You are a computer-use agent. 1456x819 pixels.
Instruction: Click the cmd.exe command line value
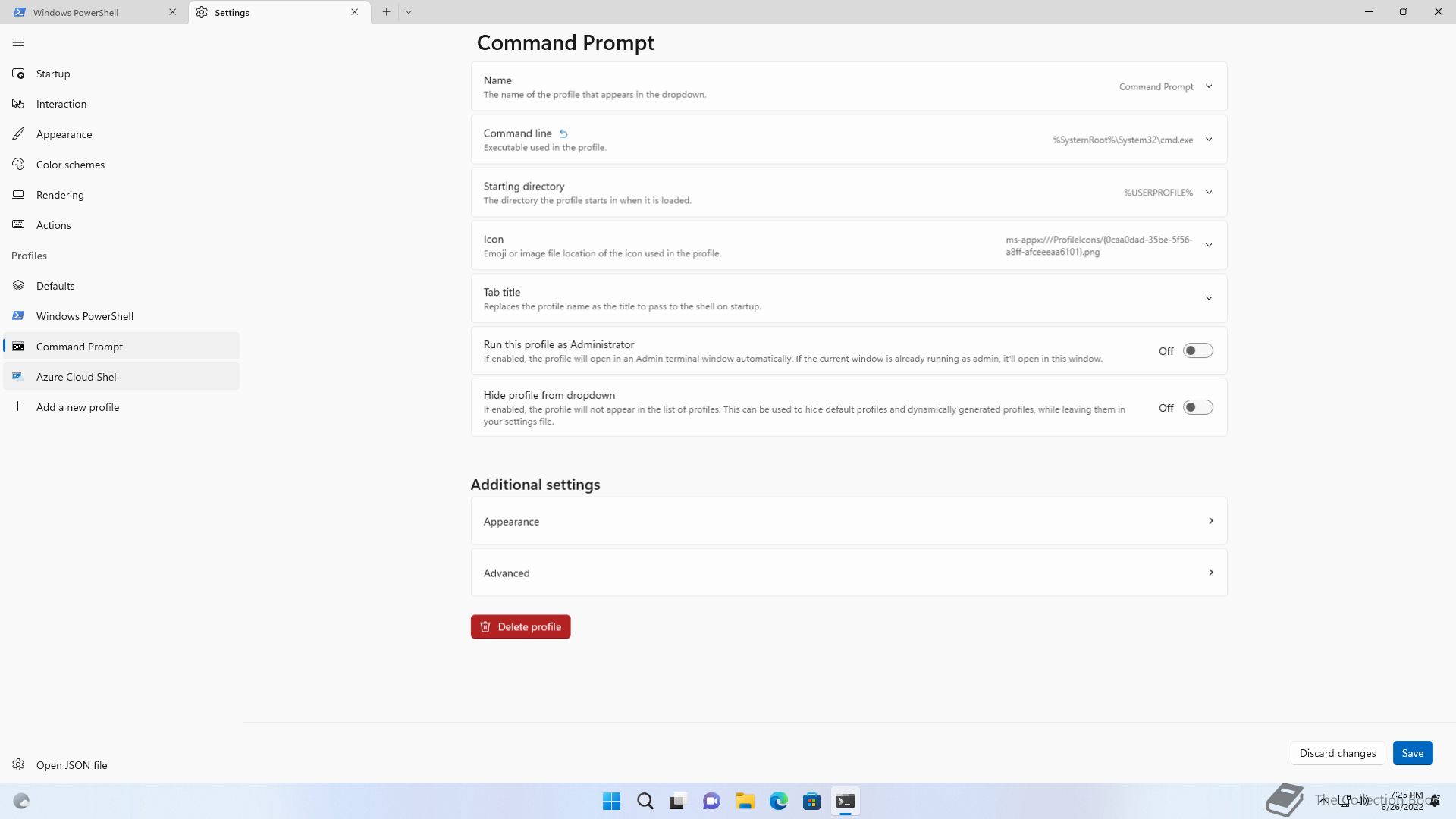click(1122, 140)
